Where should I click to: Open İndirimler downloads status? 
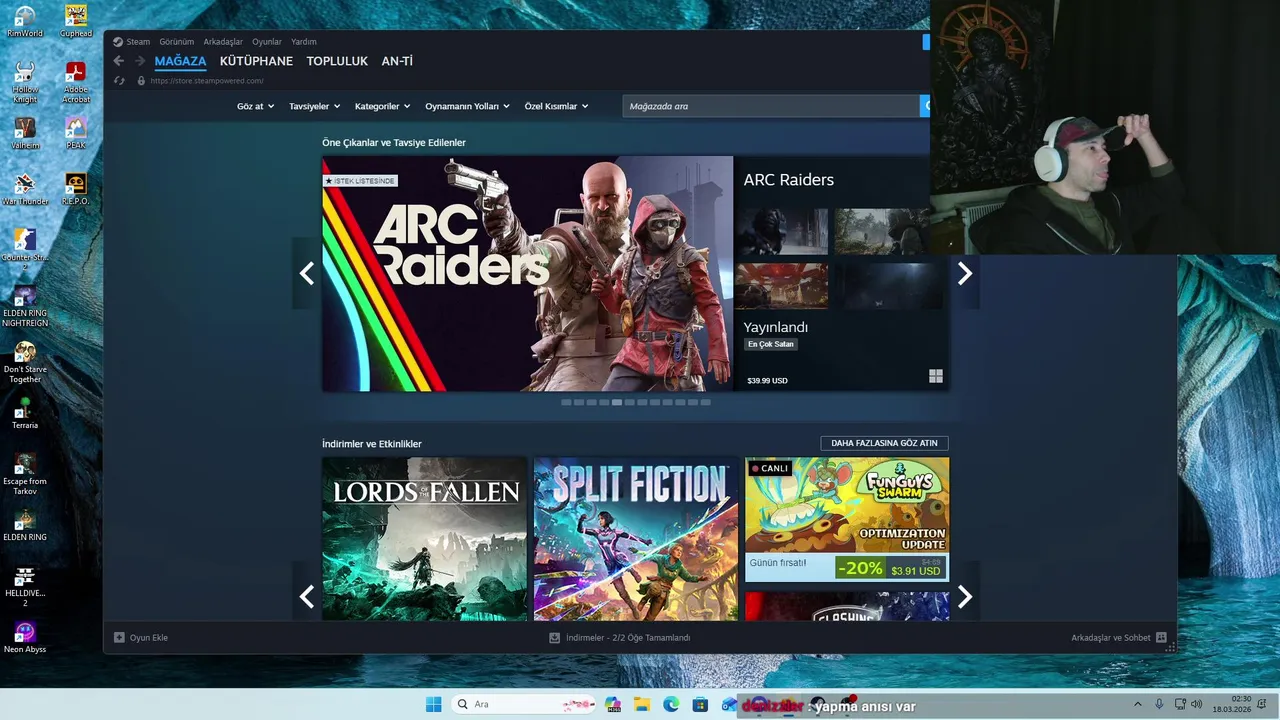click(620, 637)
